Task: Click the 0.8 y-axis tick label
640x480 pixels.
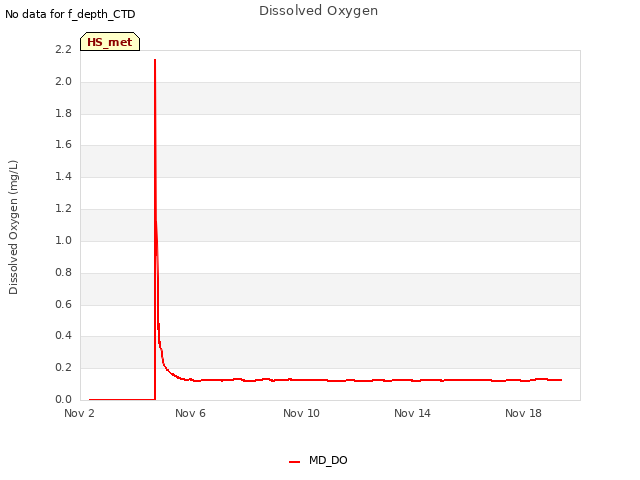Action: (x=63, y=272)
